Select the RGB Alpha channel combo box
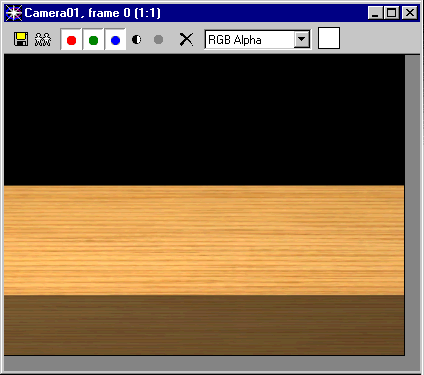 [258, 40]
